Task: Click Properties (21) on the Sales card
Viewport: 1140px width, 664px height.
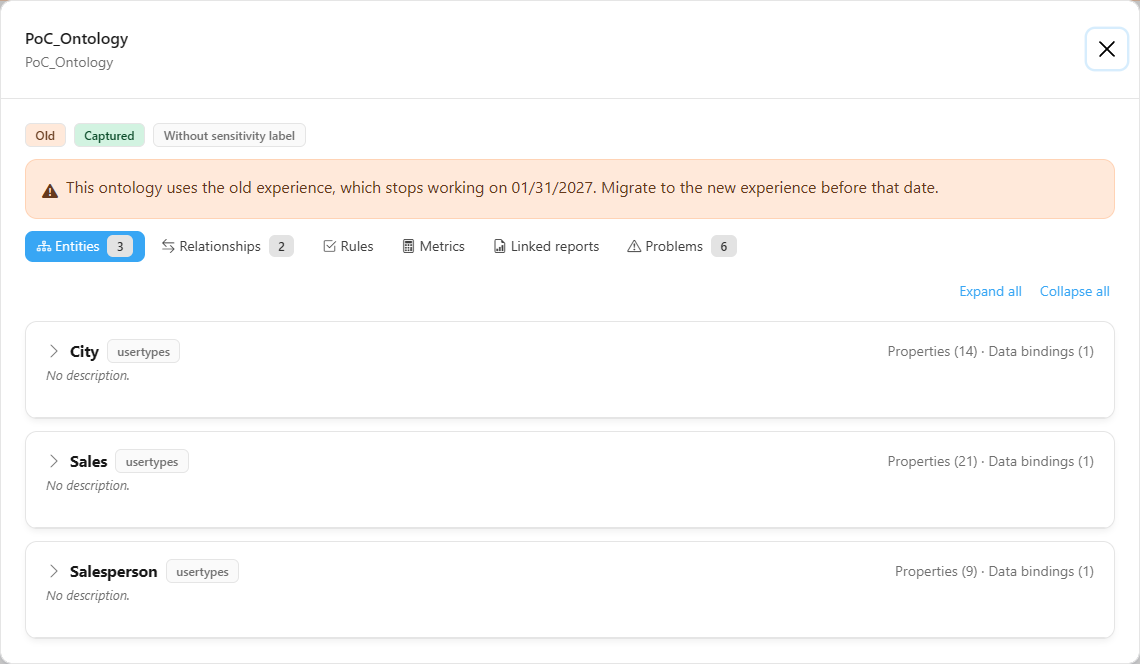Action: [x=932, y=461]
